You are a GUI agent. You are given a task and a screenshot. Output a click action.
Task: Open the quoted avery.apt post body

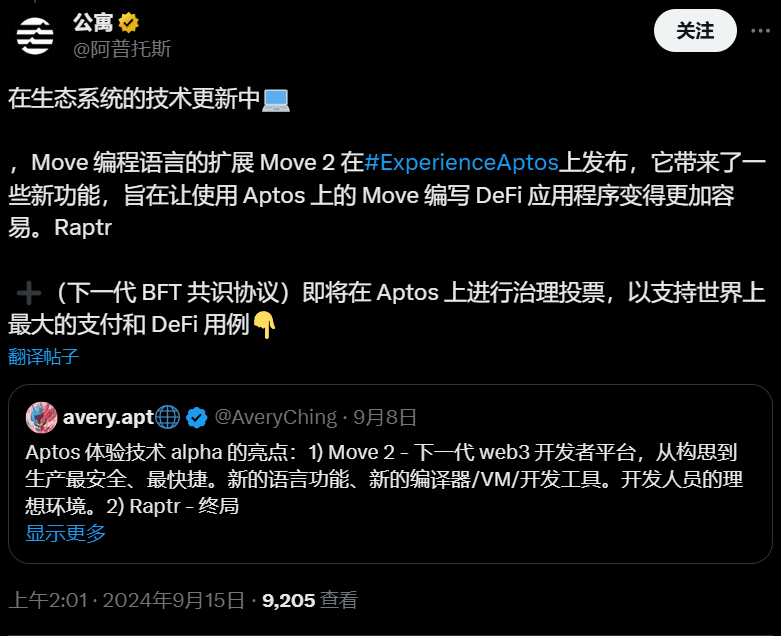point(384,479)
